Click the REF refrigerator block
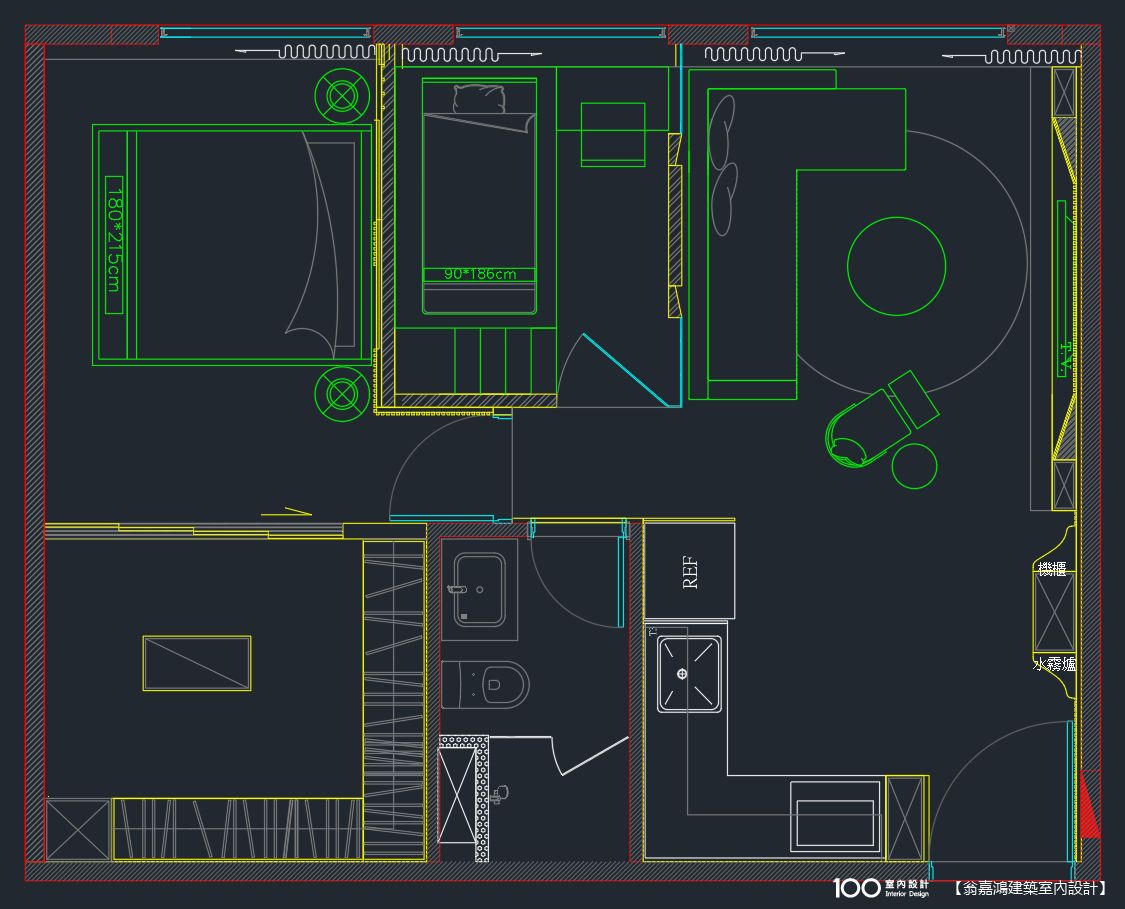 pos(689,571)
